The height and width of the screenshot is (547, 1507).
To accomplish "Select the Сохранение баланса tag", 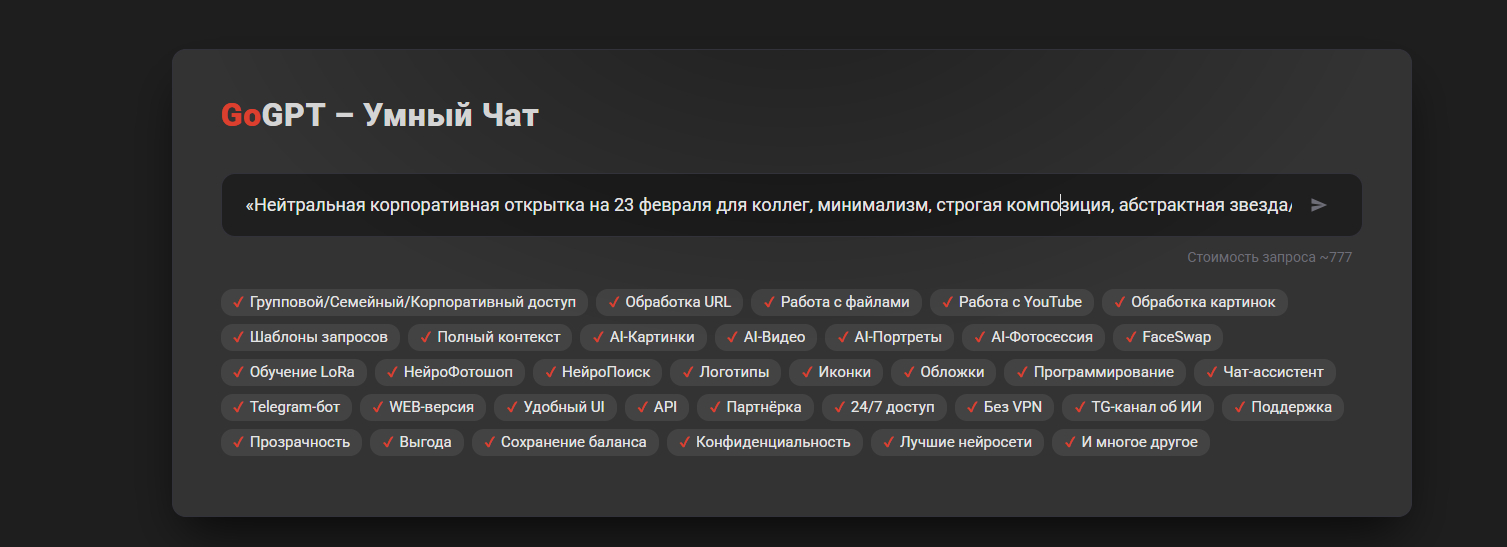I will pyautogui.click(x=565, y=442).
